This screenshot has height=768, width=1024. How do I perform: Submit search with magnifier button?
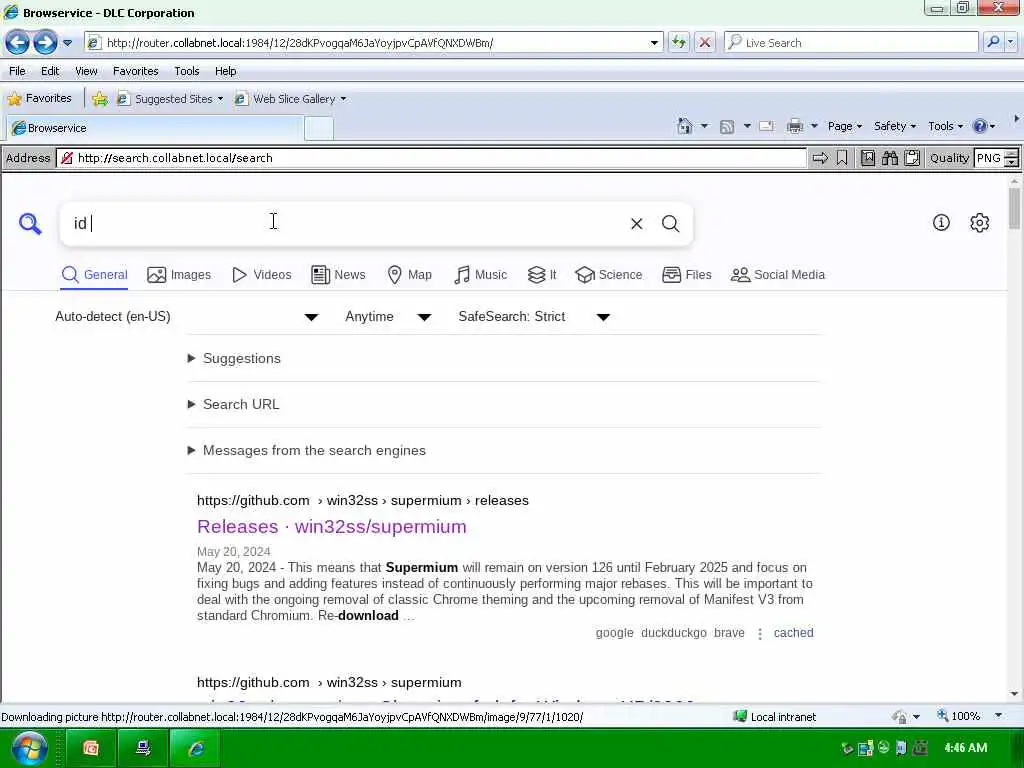tap(671, 224)
